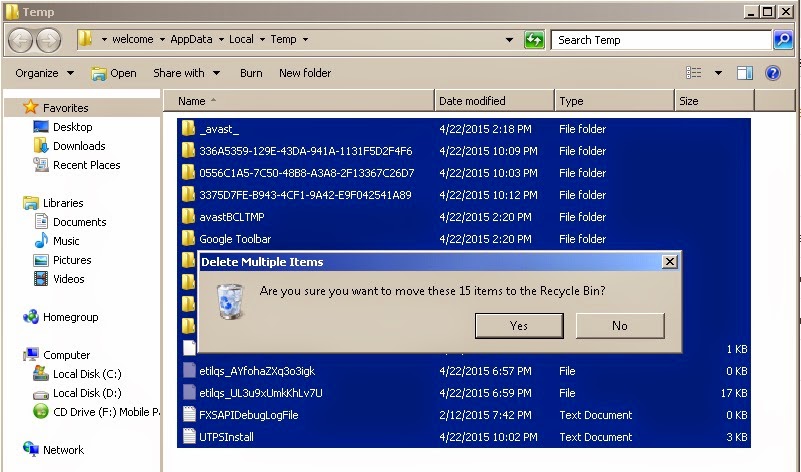Open the Help question mark icon
This screenshot has height=472, width=801.
point(773,73)
